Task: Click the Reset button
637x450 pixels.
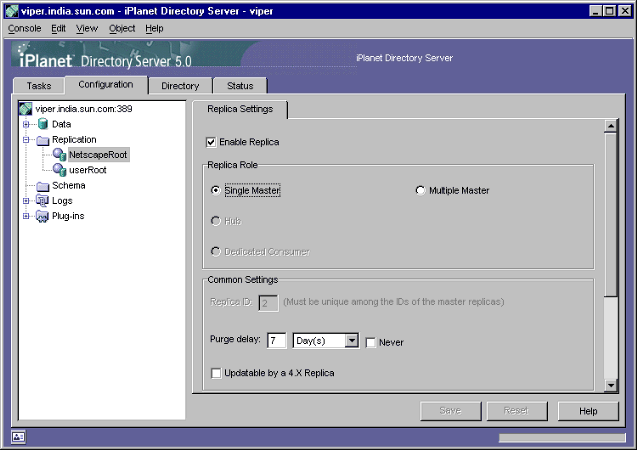Action: 516,411
